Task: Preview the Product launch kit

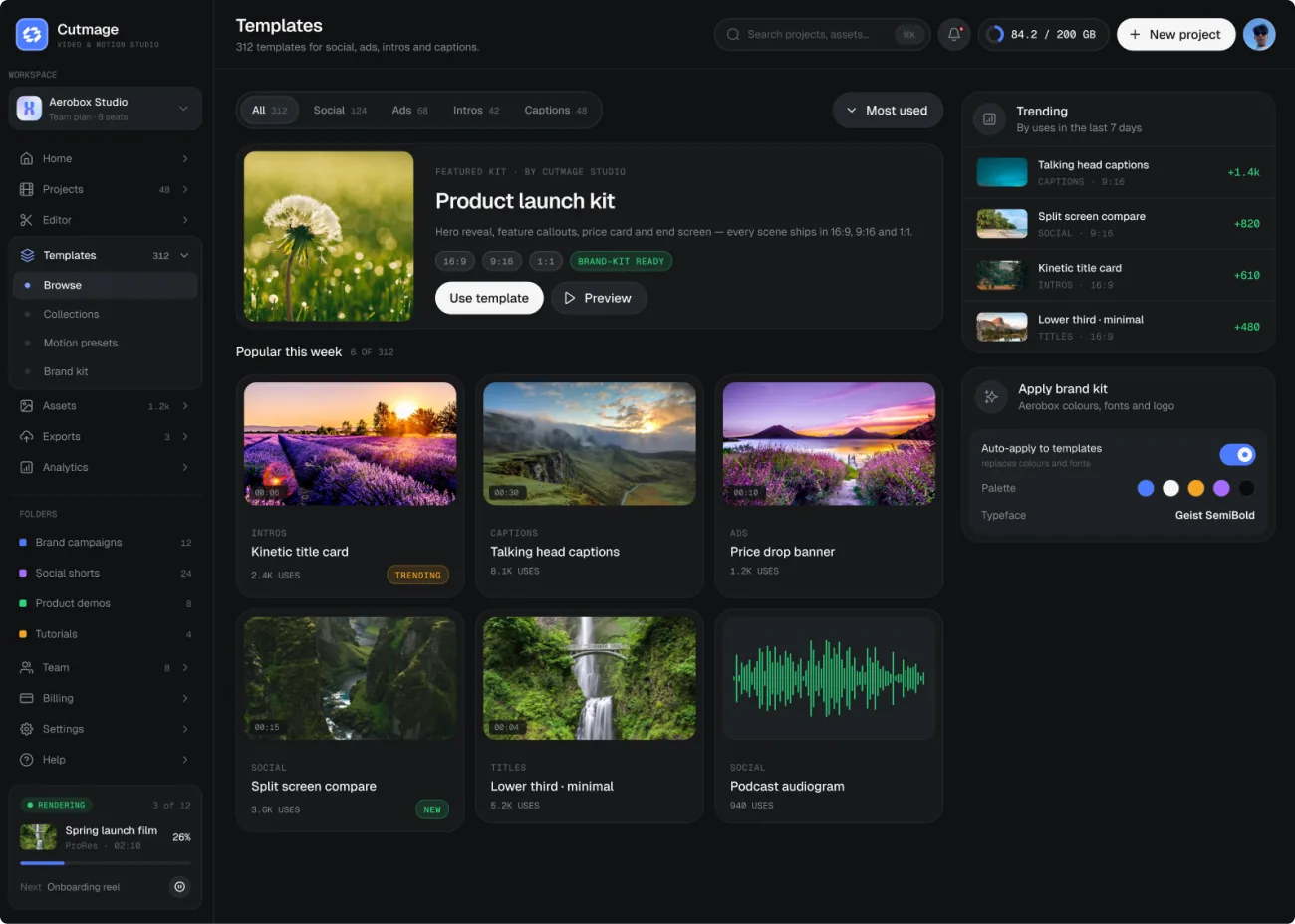Action: pos(599,298)
